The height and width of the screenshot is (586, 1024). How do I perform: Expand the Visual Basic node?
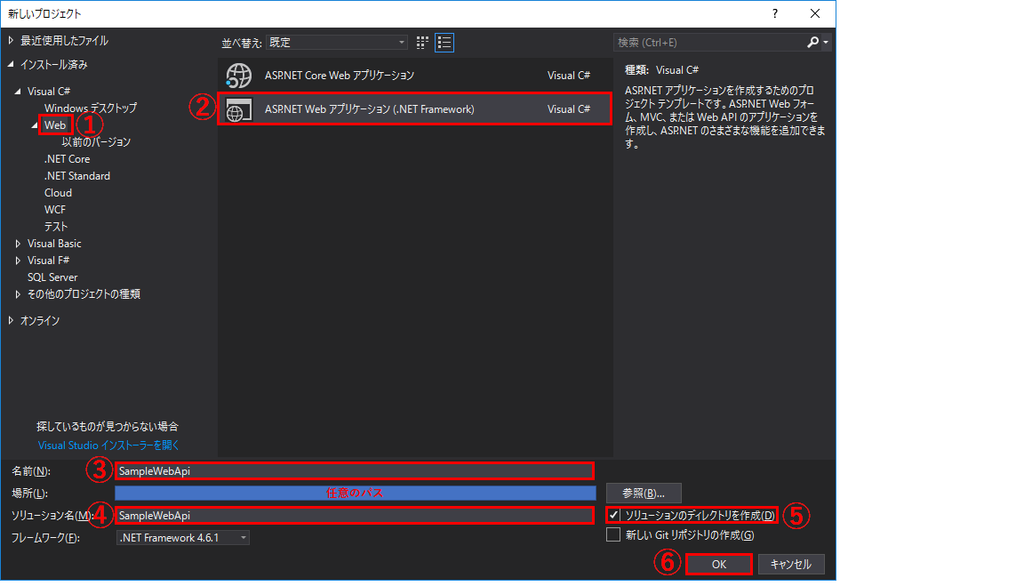click(18, 244)
